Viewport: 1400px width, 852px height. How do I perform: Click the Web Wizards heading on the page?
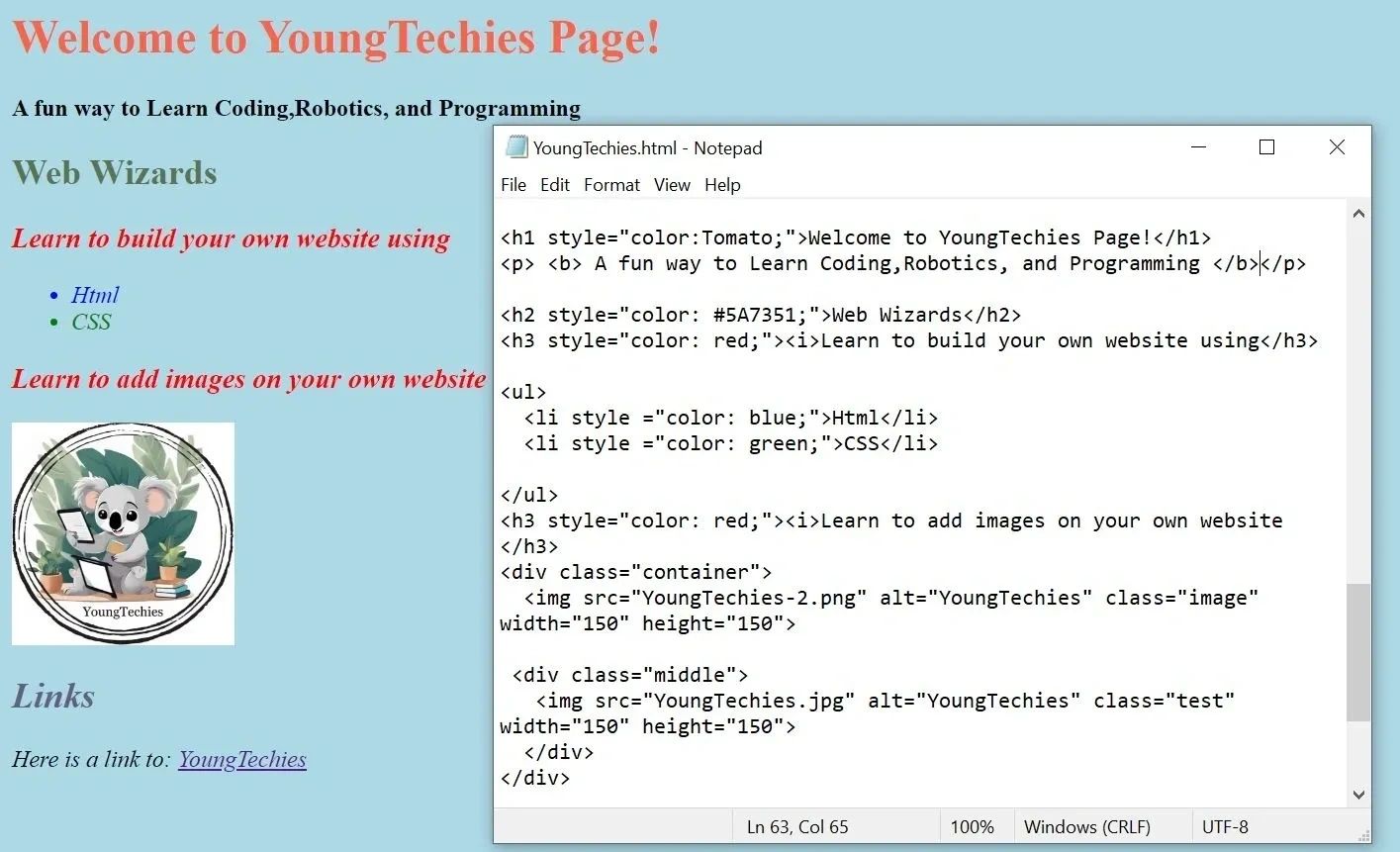[x=115, y=173]
